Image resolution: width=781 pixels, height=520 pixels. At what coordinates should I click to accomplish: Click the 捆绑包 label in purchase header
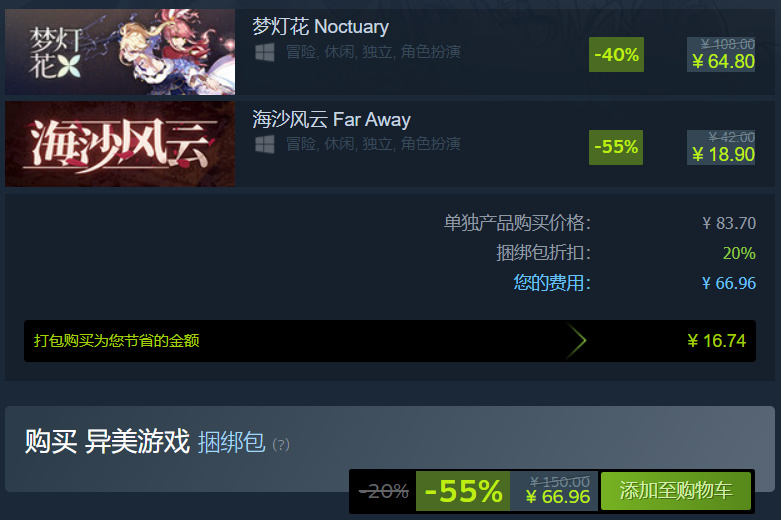[232, 442]
